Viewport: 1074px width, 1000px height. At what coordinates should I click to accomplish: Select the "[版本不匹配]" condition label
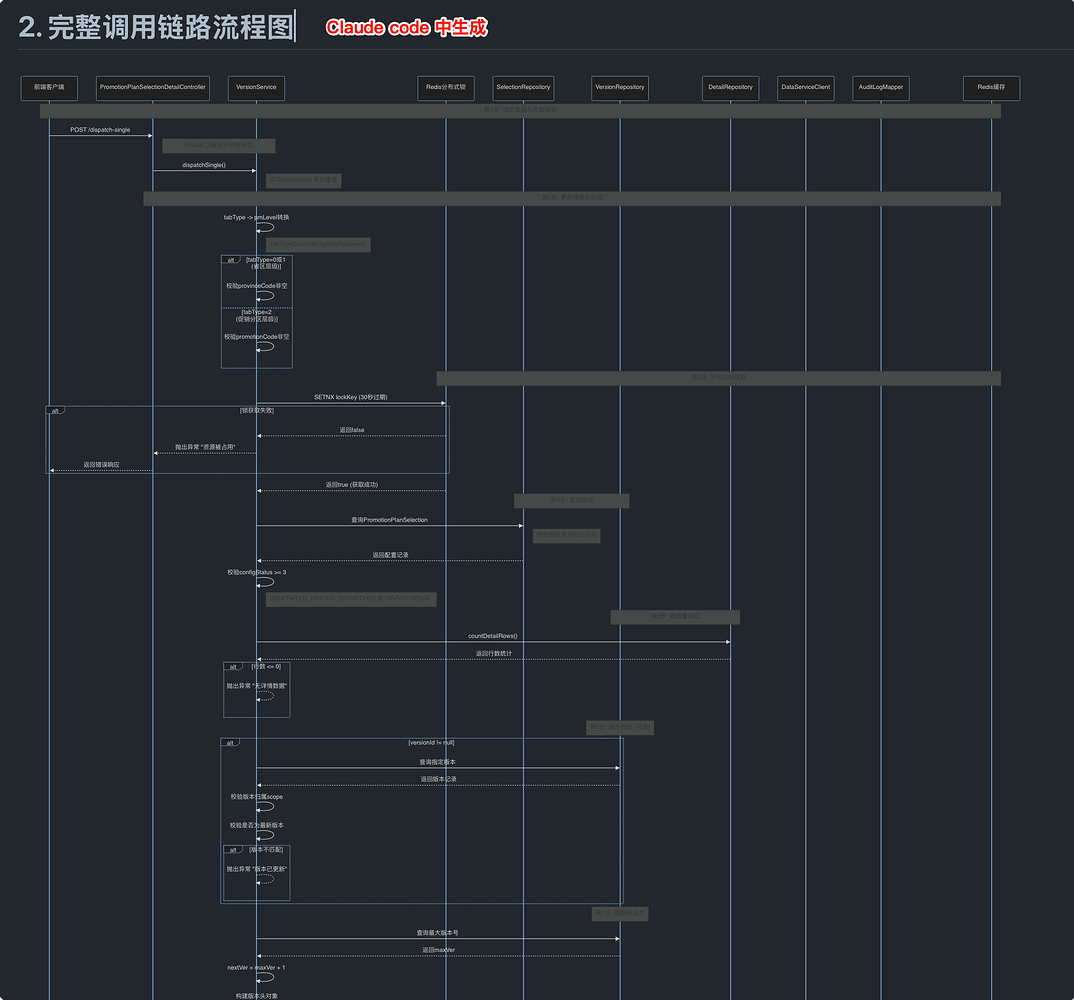(x=266, y=849)
